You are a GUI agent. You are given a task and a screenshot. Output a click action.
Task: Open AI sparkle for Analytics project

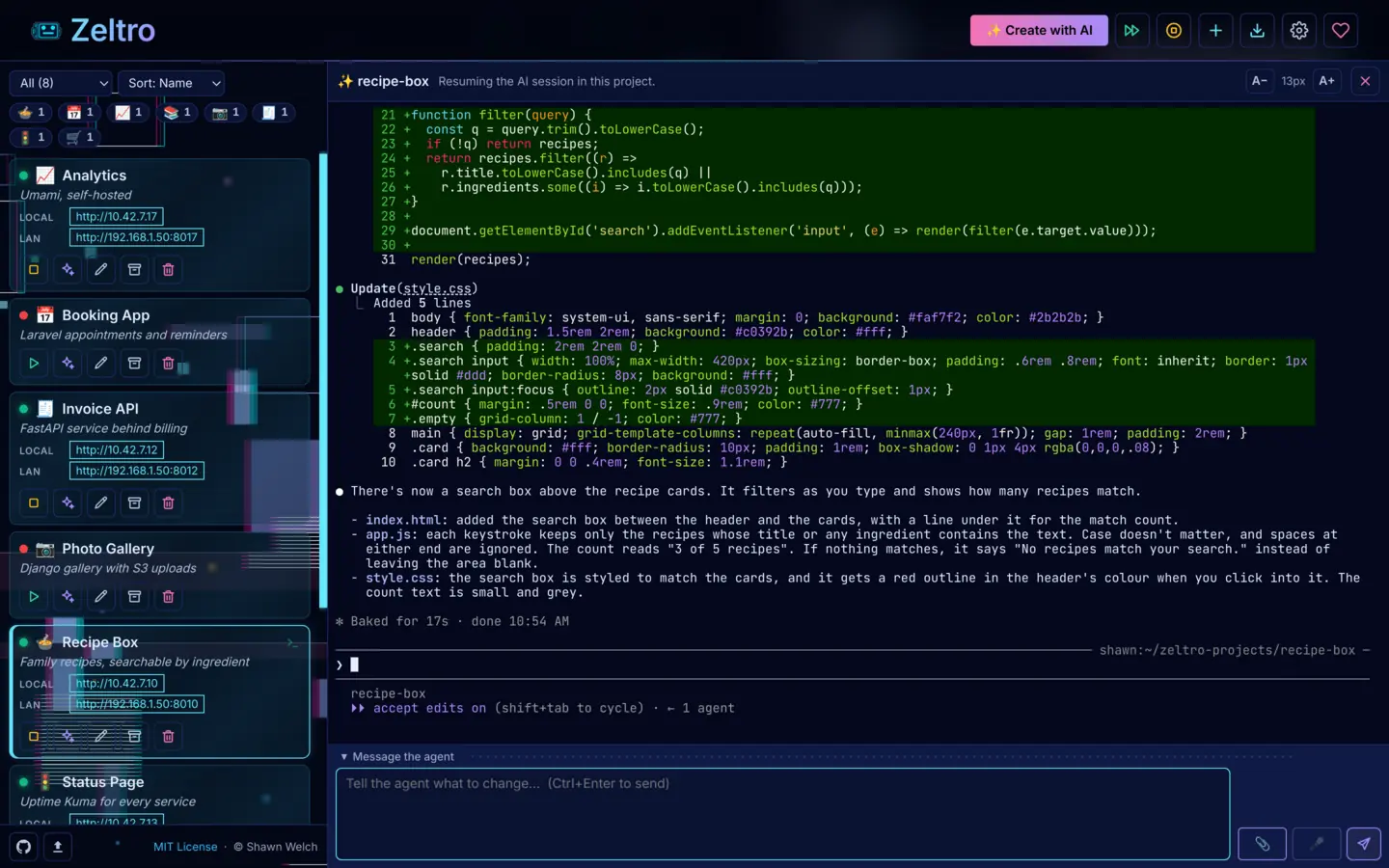[x=68, y=269]
